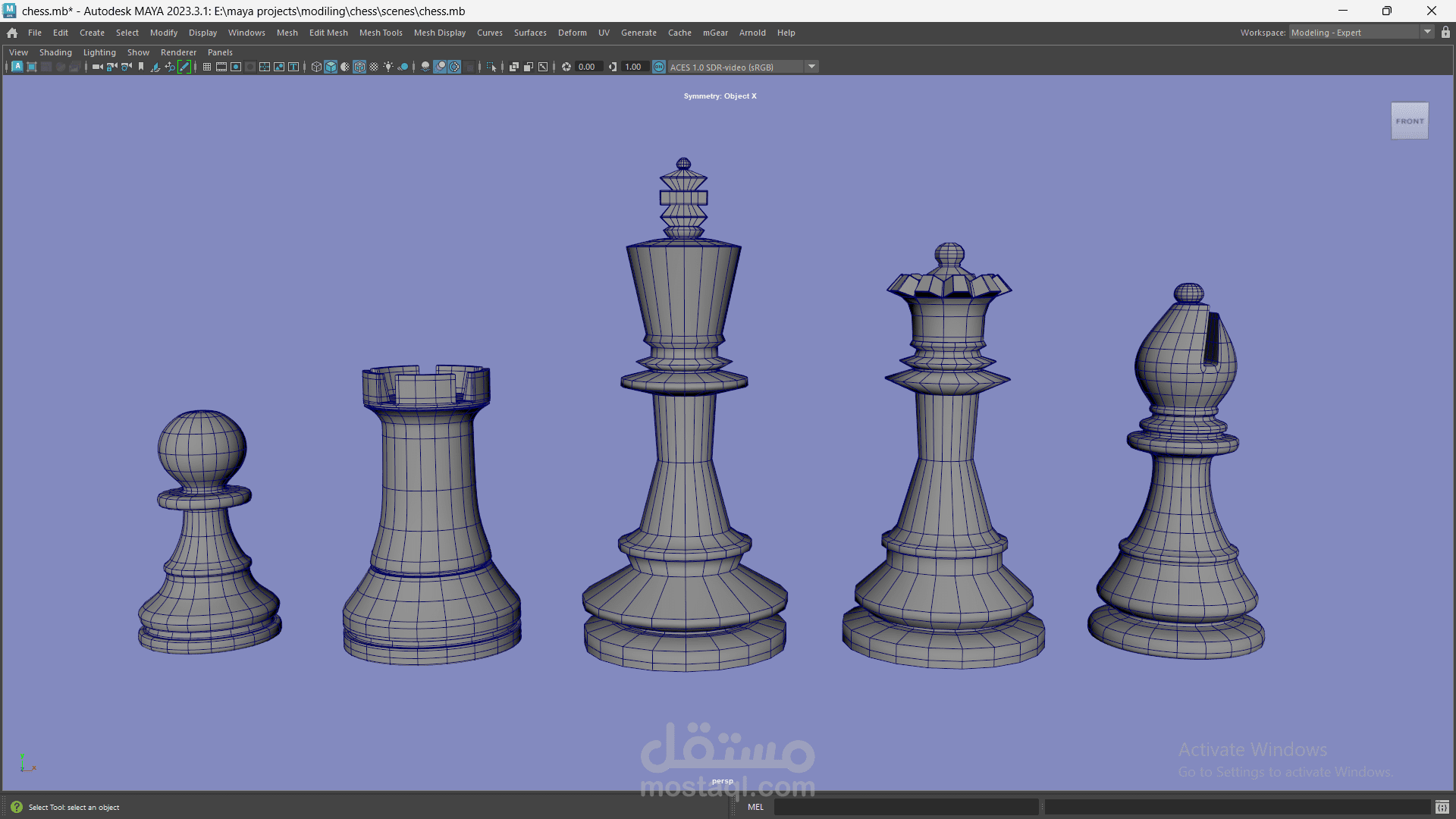
Task: Expand the ACES 1.0 SDR-video view transform dropdown
Action: tap(811, 67)
